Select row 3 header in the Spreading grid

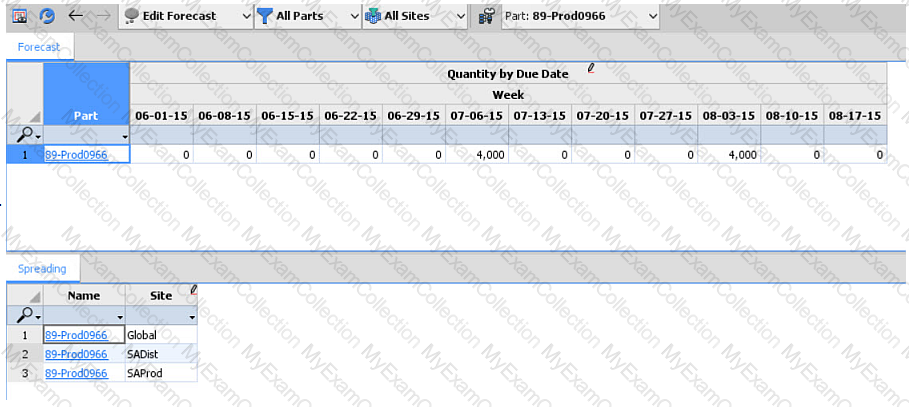(25, 373)
